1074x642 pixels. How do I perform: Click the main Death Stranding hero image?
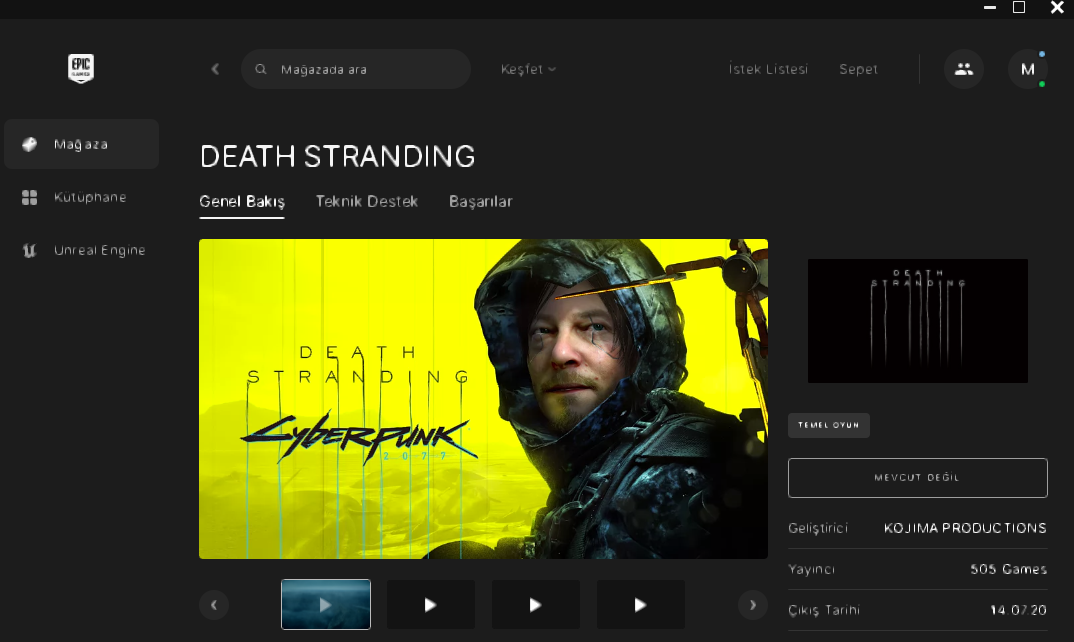coord(483,399)
